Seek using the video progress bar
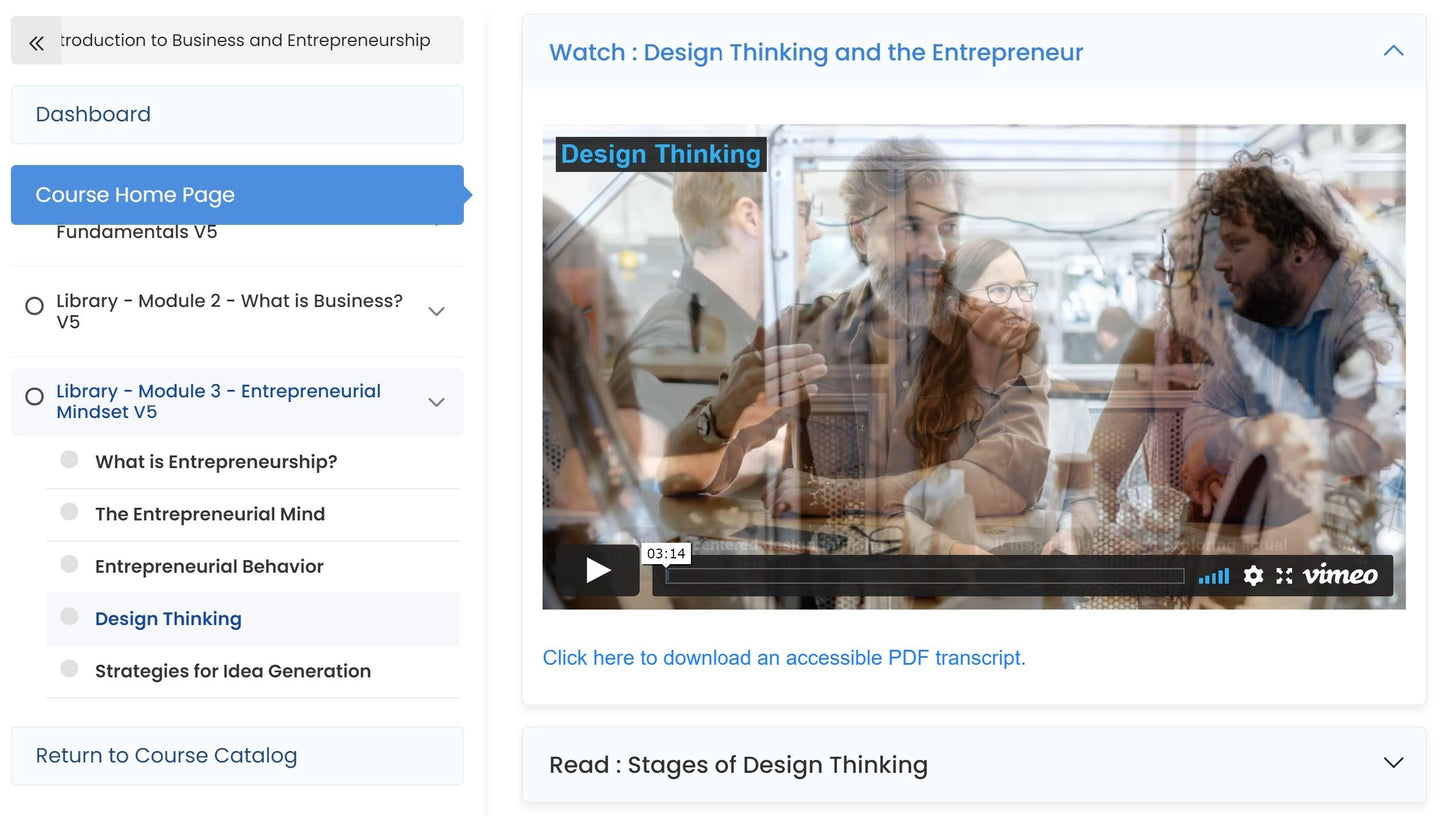The height and width of the screenshot is (816, 1445). click(x=923, y=574)
